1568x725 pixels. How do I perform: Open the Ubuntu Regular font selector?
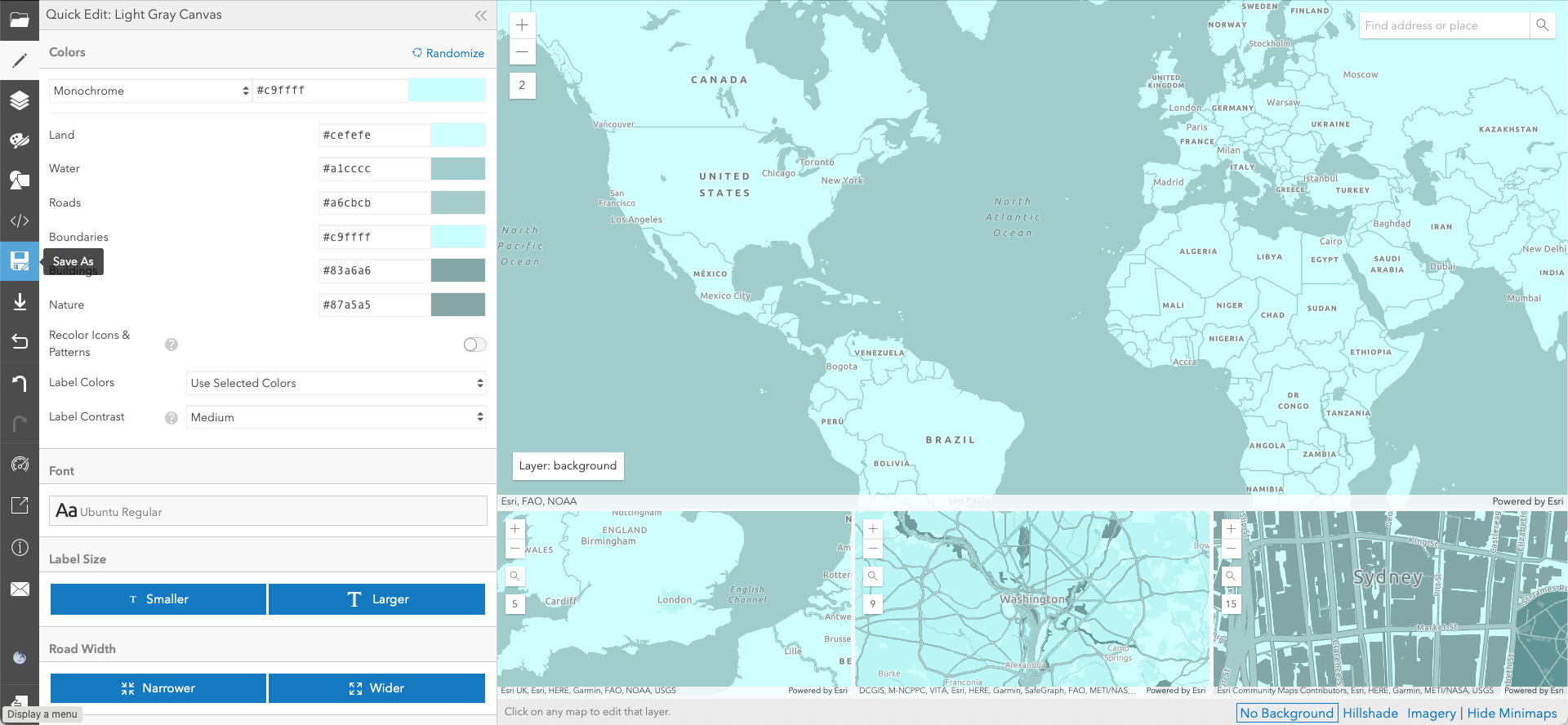[x=268, y=511]
